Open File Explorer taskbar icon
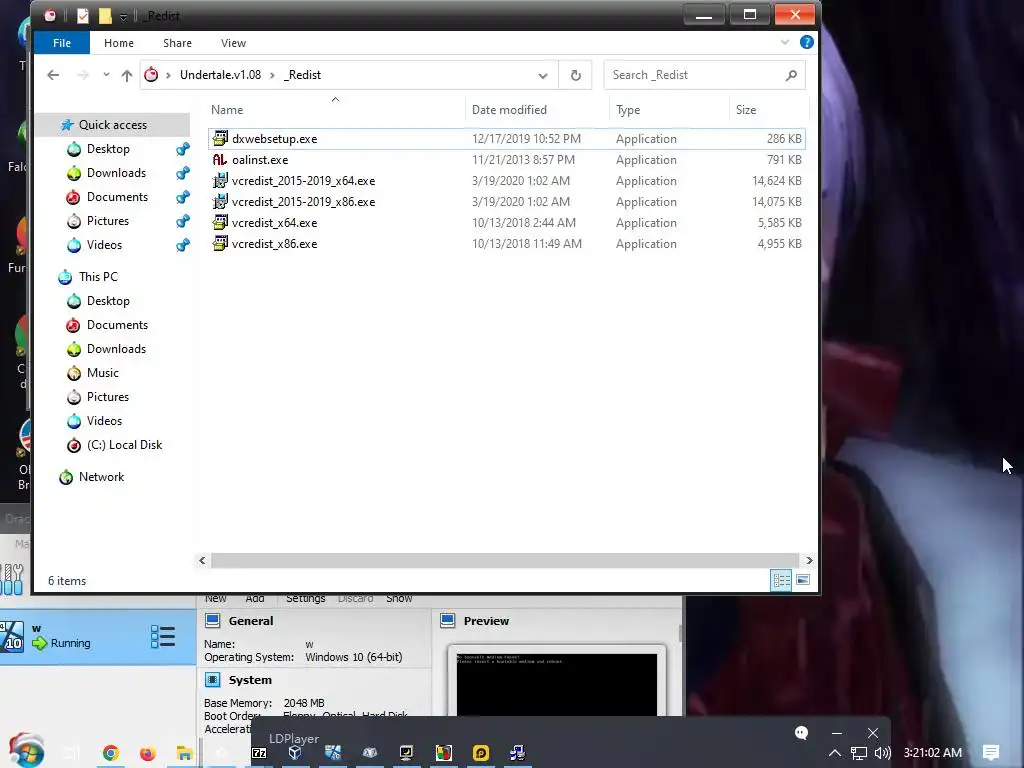 point(184,753)
